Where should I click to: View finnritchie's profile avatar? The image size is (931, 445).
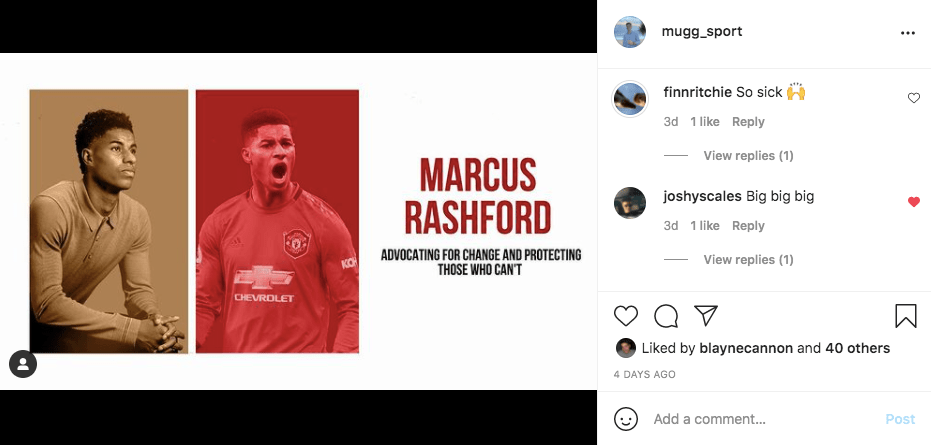(629, 99)
